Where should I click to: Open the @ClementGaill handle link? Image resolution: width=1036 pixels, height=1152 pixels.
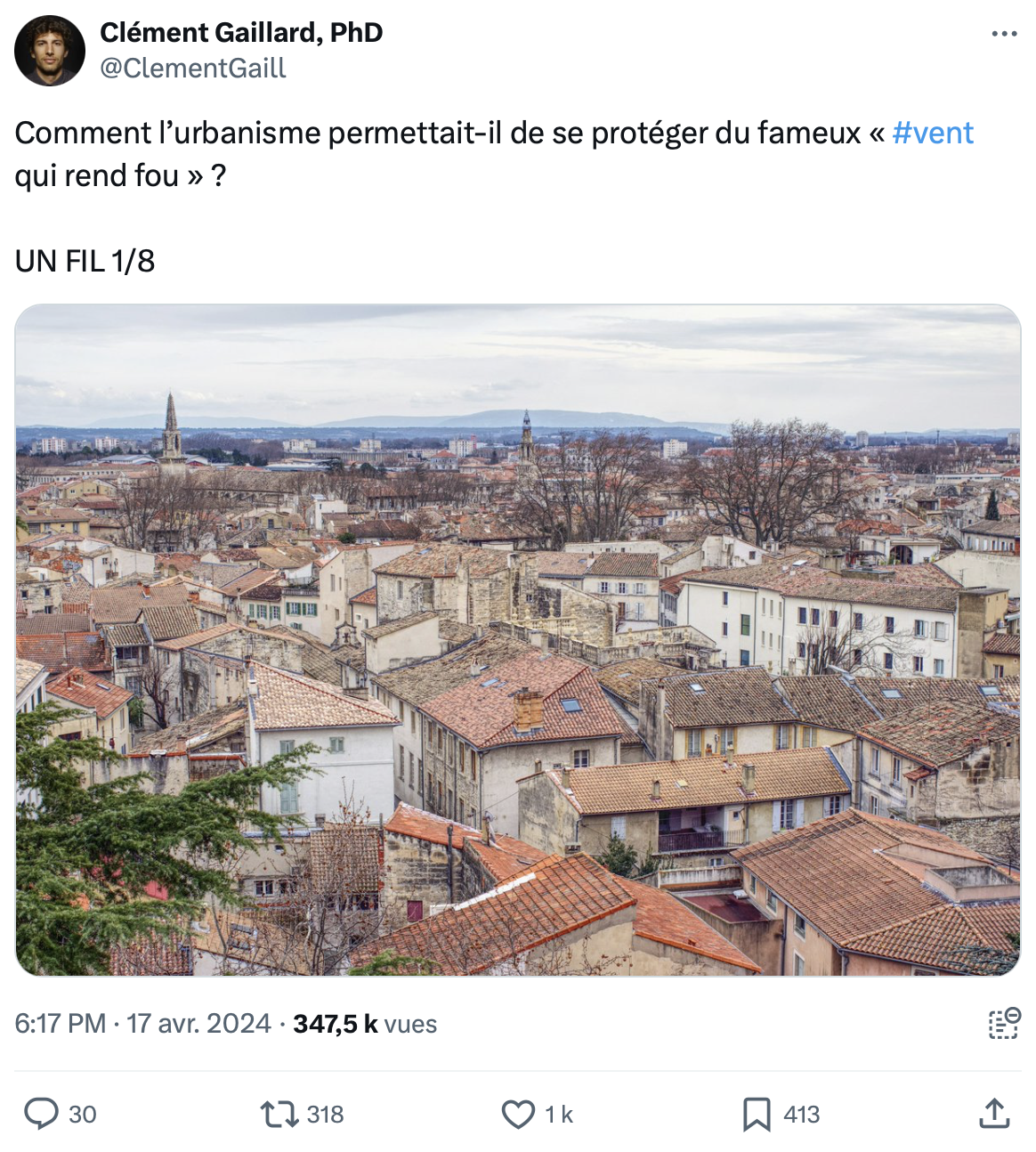pos(193,68)
